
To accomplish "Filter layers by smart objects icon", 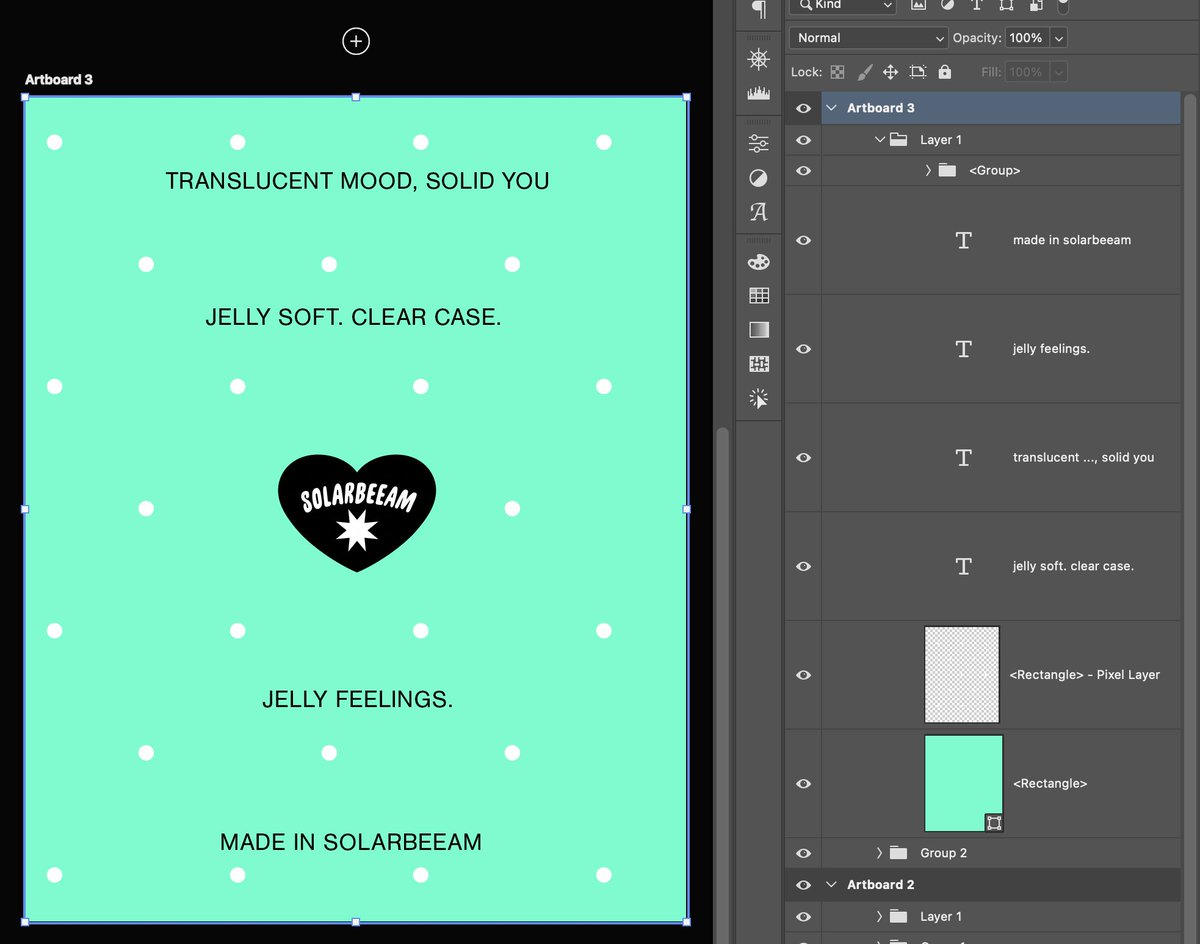I will pyautogui.click(x=1036, y=5).
